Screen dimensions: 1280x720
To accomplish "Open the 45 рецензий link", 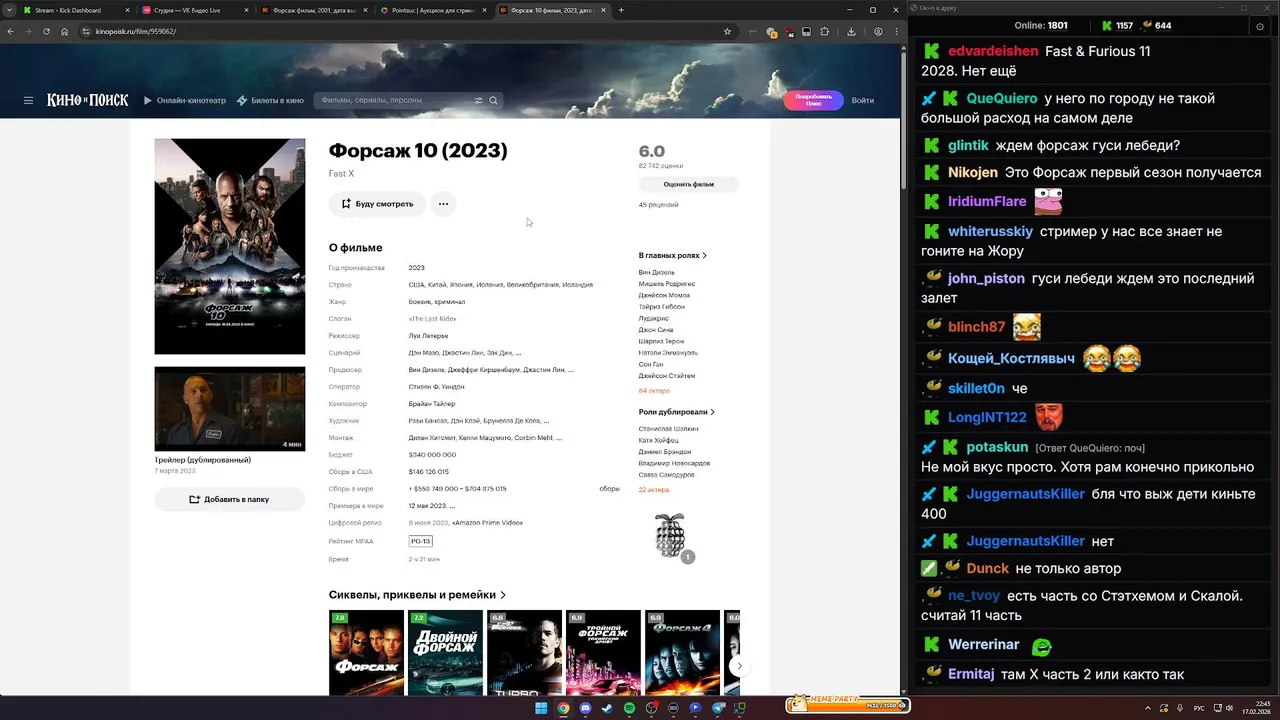I will pyautogui.click(x=658, y=204).
